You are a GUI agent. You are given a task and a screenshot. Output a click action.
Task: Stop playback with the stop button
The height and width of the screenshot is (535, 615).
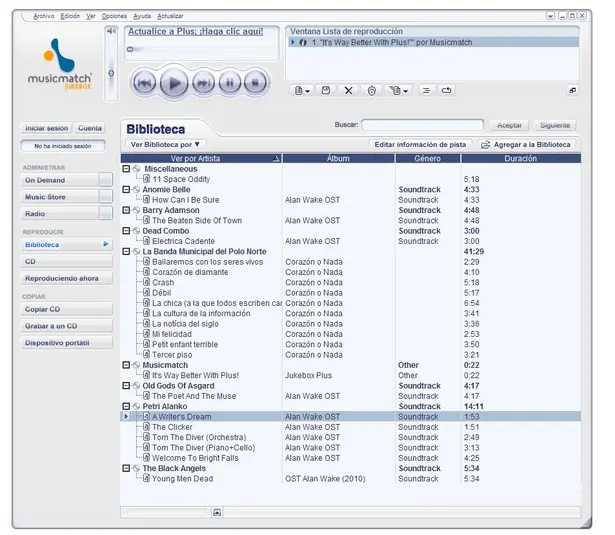click(x=255, y=83)
